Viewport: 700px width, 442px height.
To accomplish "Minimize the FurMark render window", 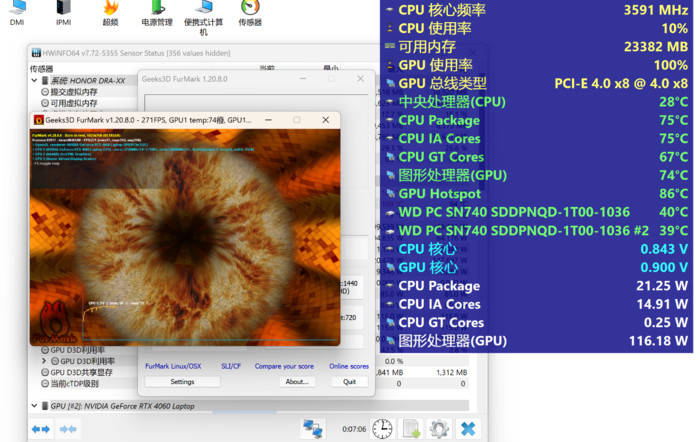I will pyautogui.click(x=268, y=120).
